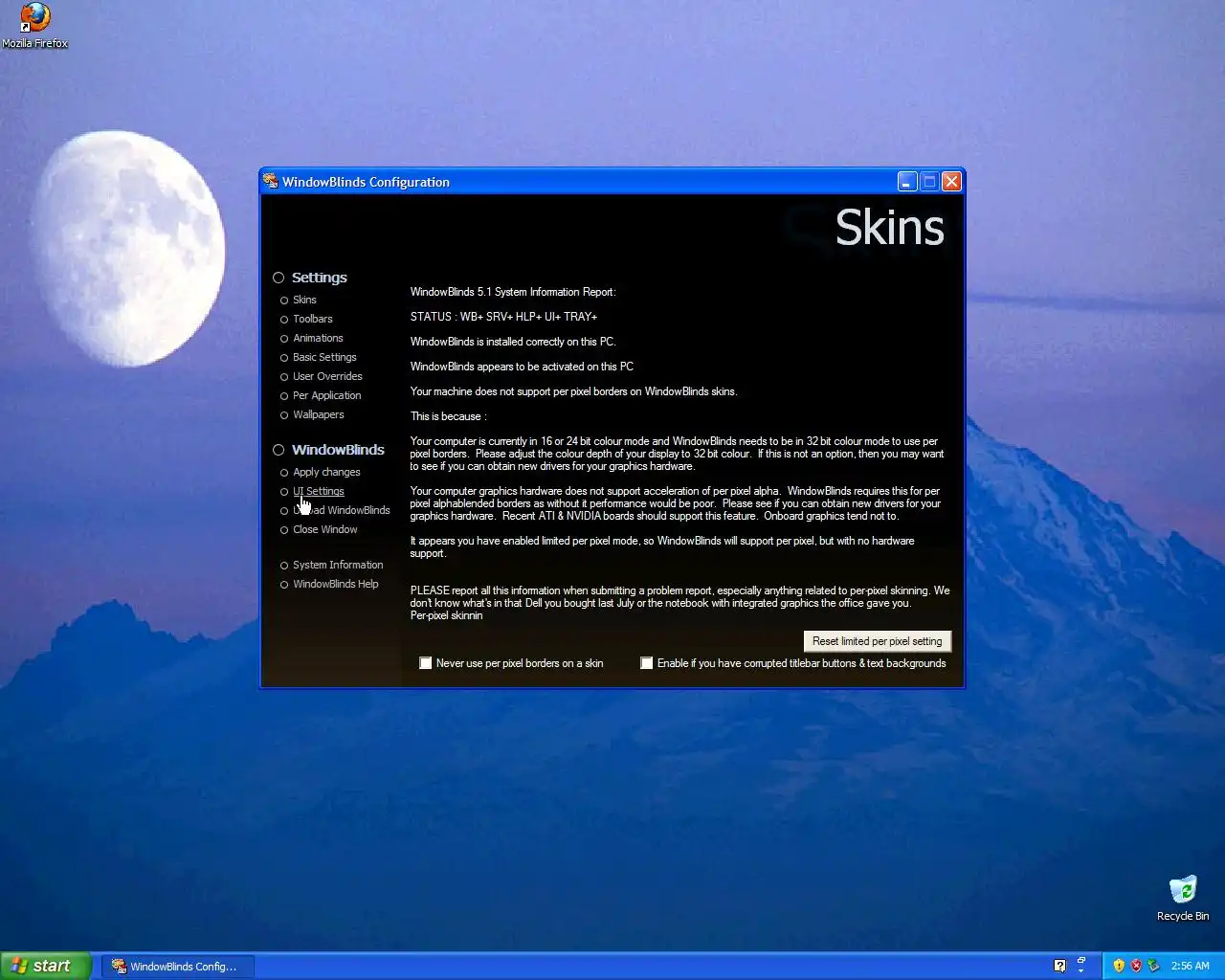Click the Settings section heading
1225x980 pixels.
coord(320,278)
